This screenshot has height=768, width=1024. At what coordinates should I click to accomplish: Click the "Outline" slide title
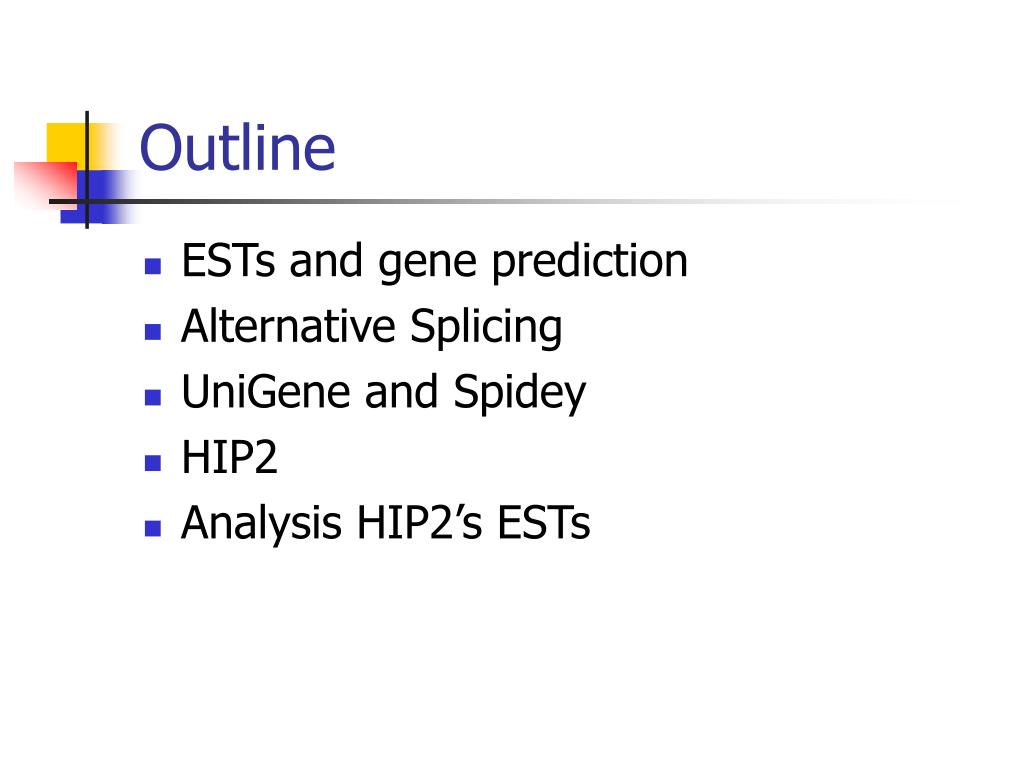(x=238, y=148)
